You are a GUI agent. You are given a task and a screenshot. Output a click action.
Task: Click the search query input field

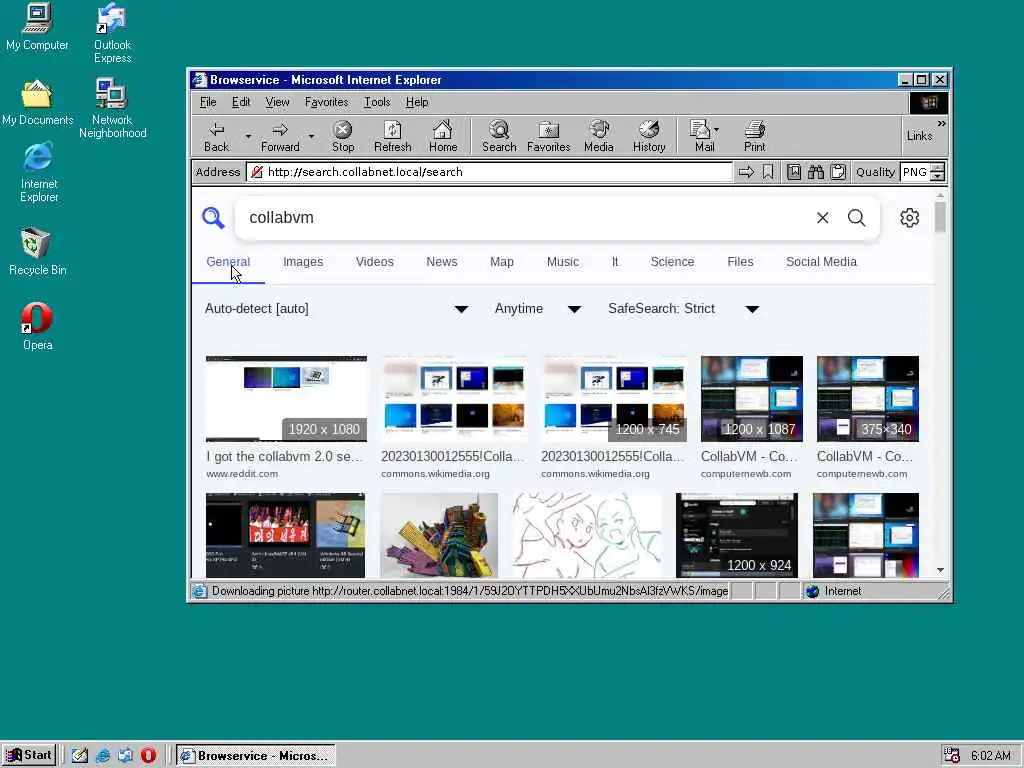click(526, 217)
